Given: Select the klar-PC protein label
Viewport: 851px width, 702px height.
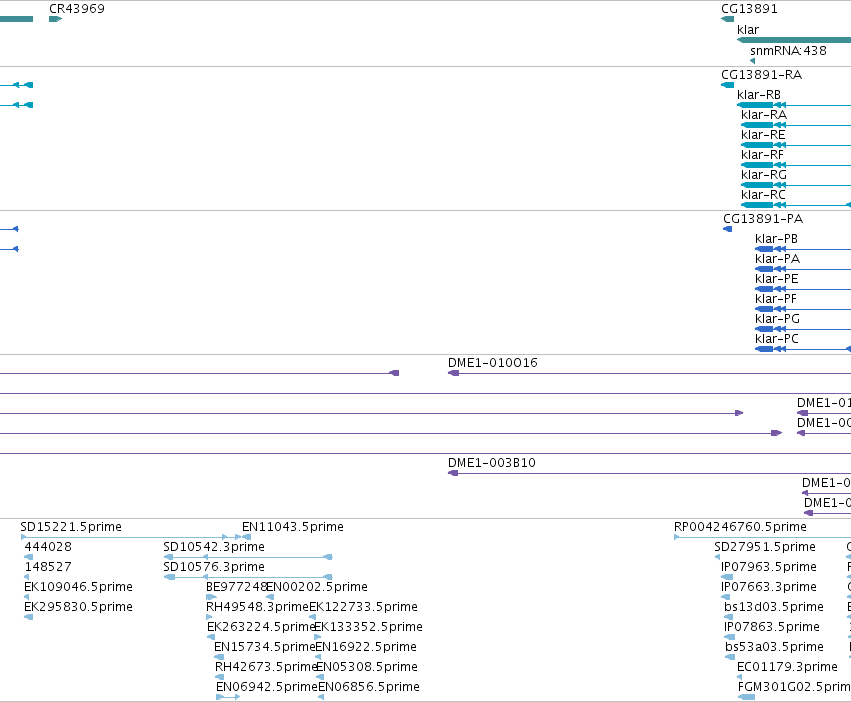Looking at the screenshot, I should click(777, 339).
